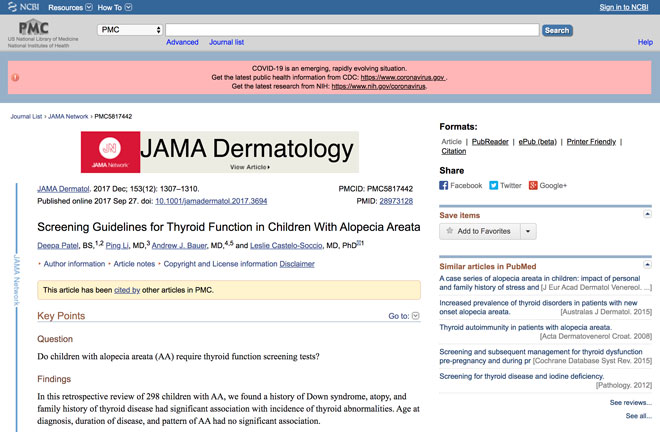This screenshot has height=432, width=660.
Task: Go to JAMA Network breadcrumb
Action: click(x=68, y=116)
